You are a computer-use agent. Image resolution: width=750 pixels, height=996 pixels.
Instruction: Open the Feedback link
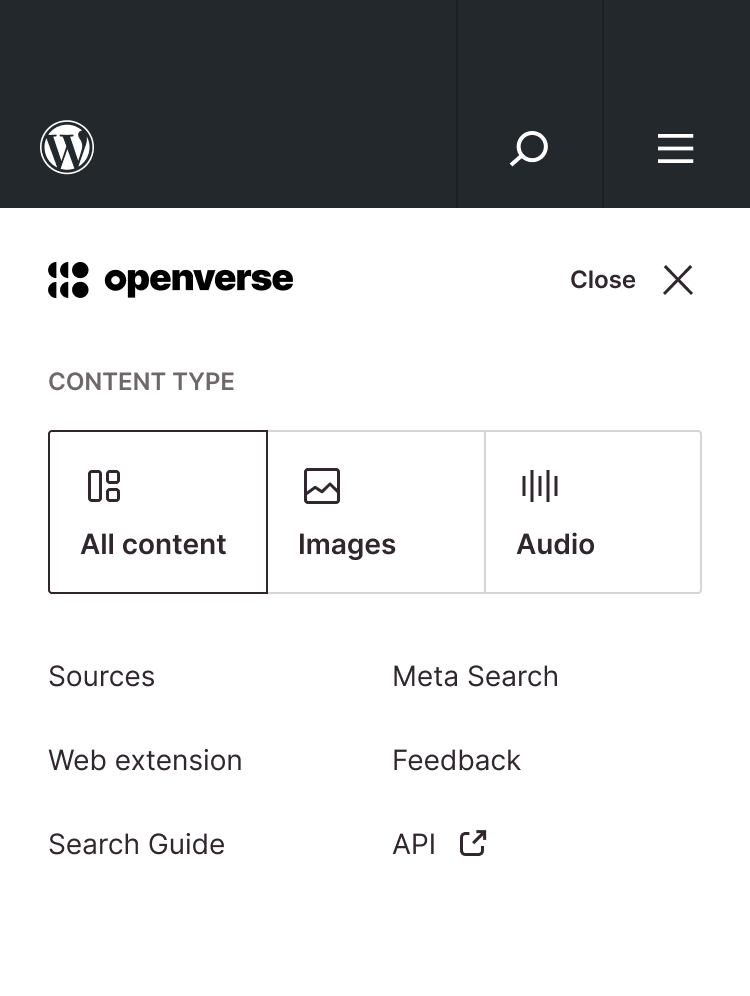click(456, 761)
